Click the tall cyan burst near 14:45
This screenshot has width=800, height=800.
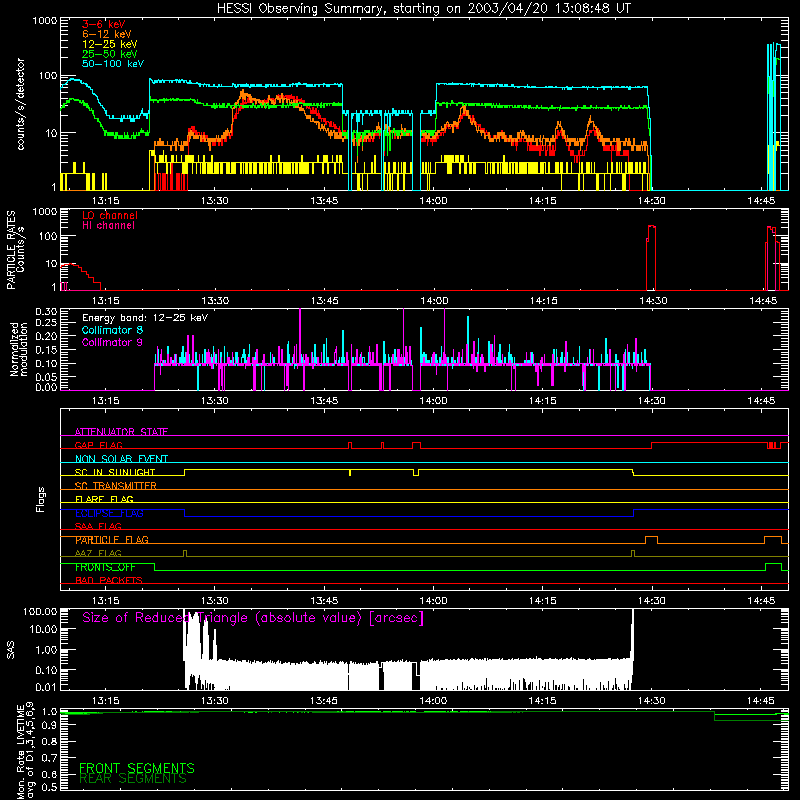coord(774,116)
